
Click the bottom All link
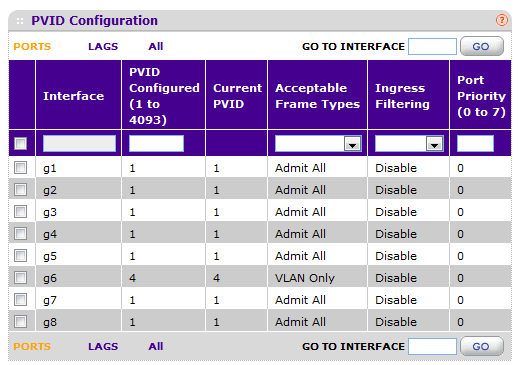tap(156, 346)
